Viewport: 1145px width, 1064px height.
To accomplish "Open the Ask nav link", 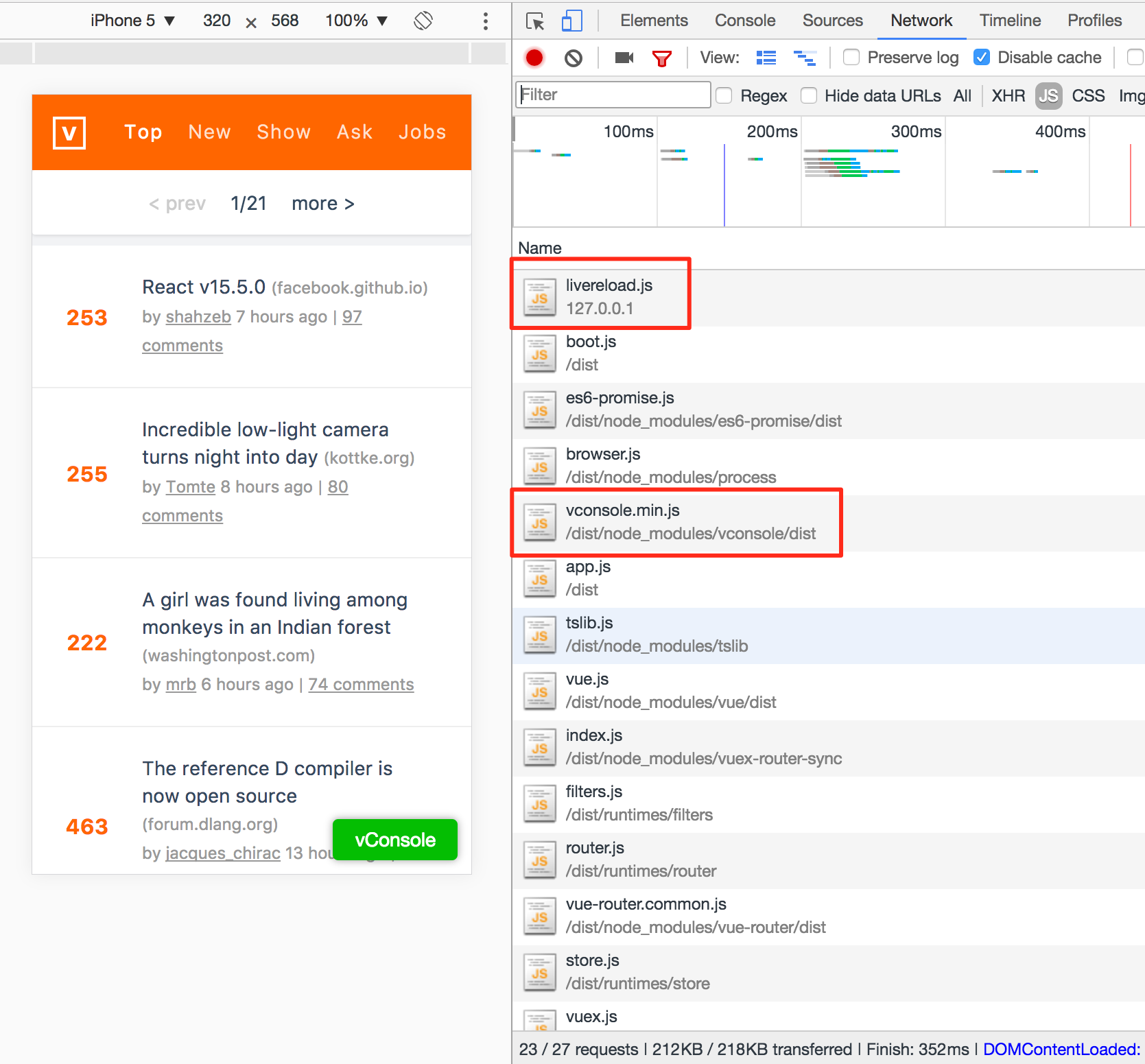I will [355, 132].
